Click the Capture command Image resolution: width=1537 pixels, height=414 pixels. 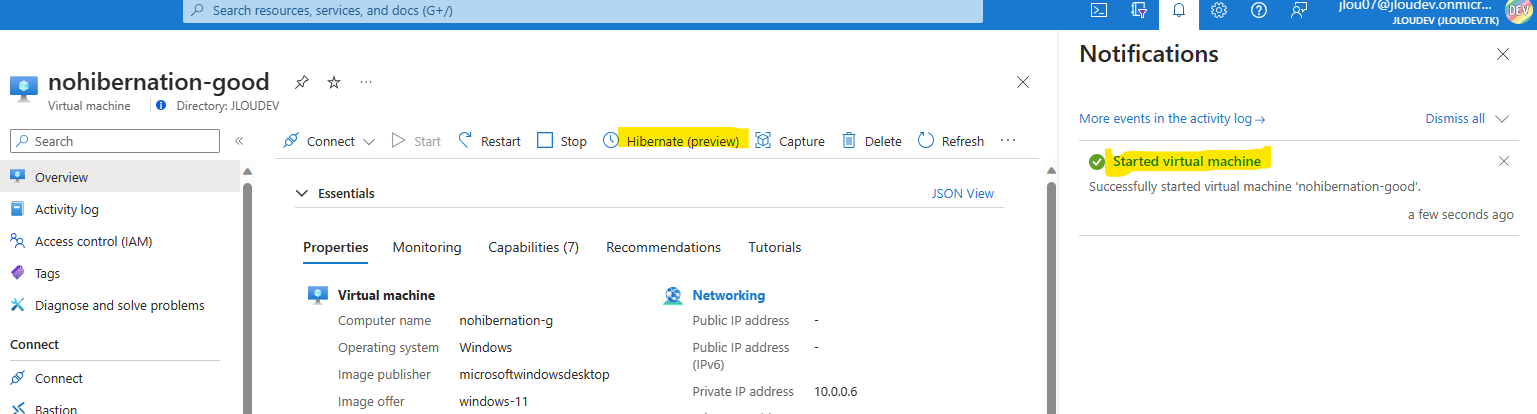pos(790,141)
